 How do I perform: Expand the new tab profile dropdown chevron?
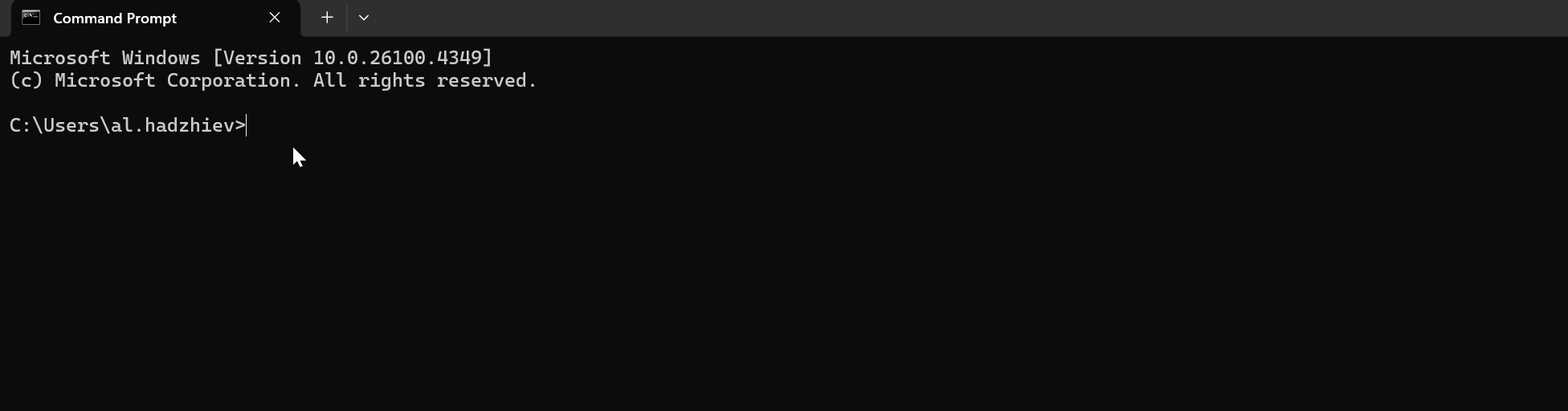pos(364,18)
